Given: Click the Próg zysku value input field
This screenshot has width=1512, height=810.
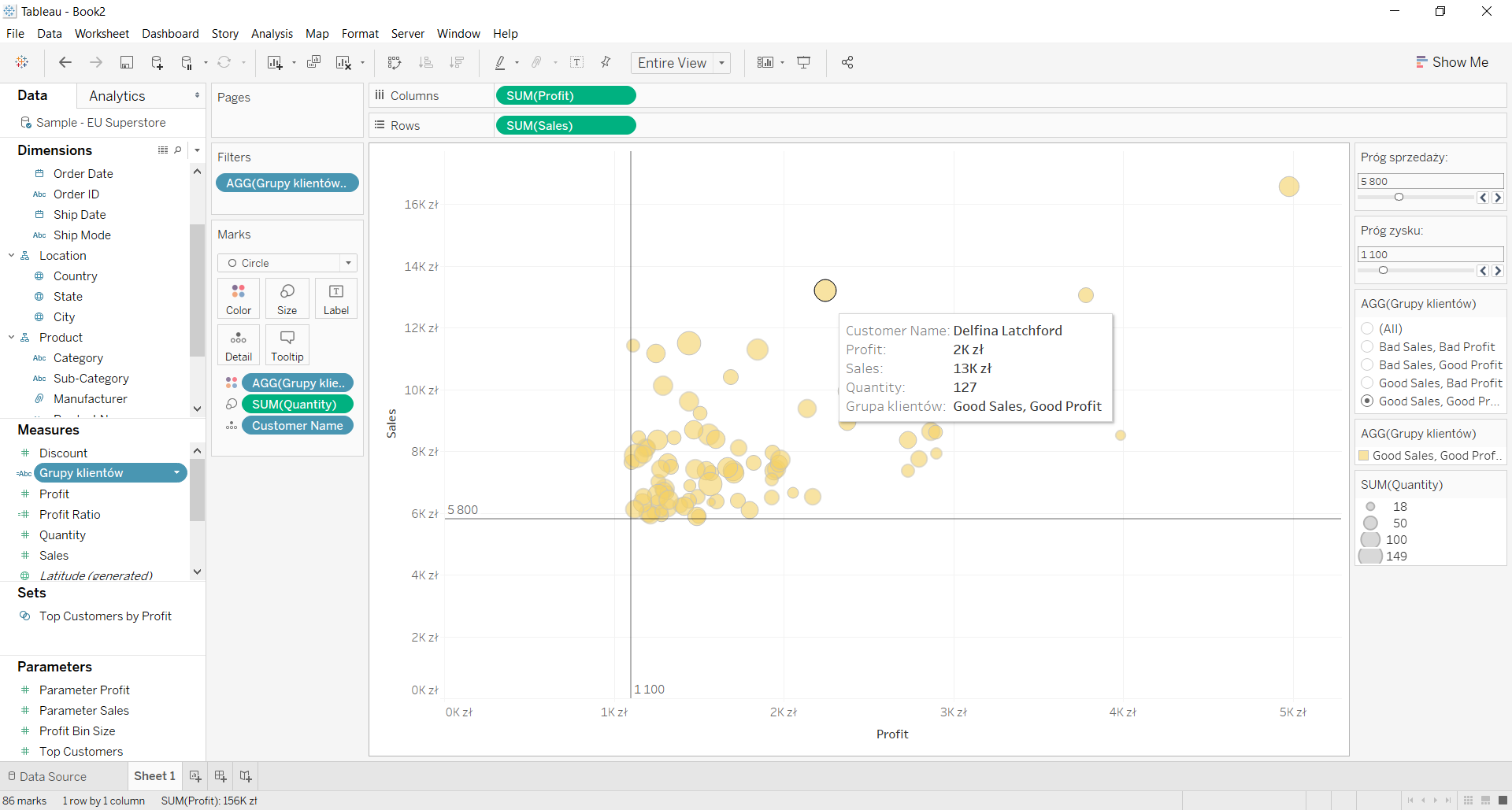Looking at the screenshot, I should [1429, 254].
